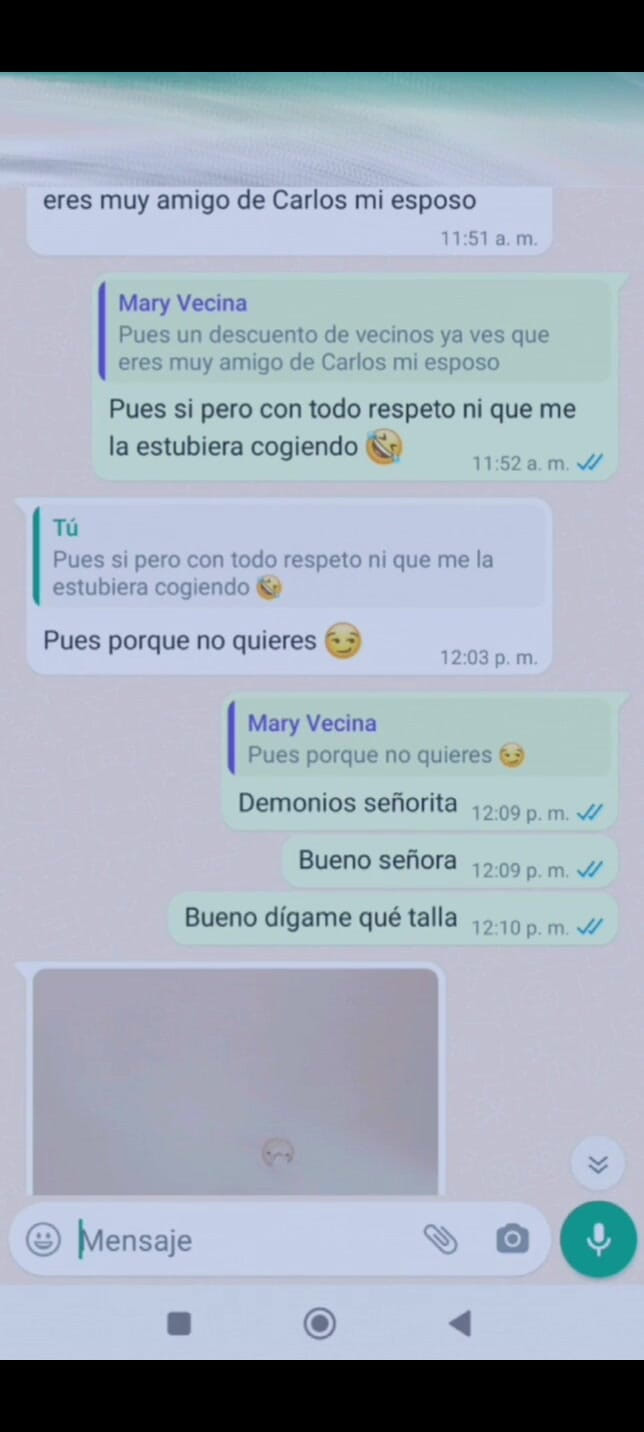Open the emoji picker in message bar
Viewport: 644px width, 1432px height.
[x=43, y=1240]
